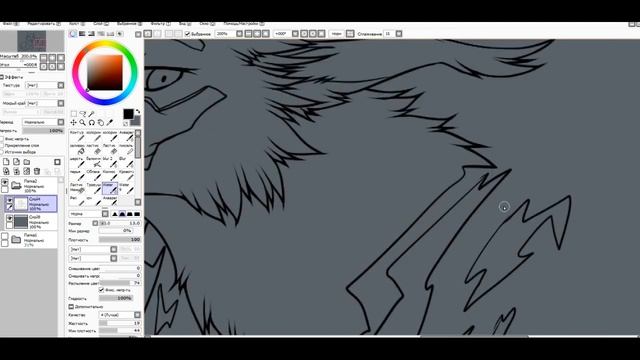Click the brush Плотность slider
Image resolution: width=640 pixels, height=360 pixels.
[120, 240]
